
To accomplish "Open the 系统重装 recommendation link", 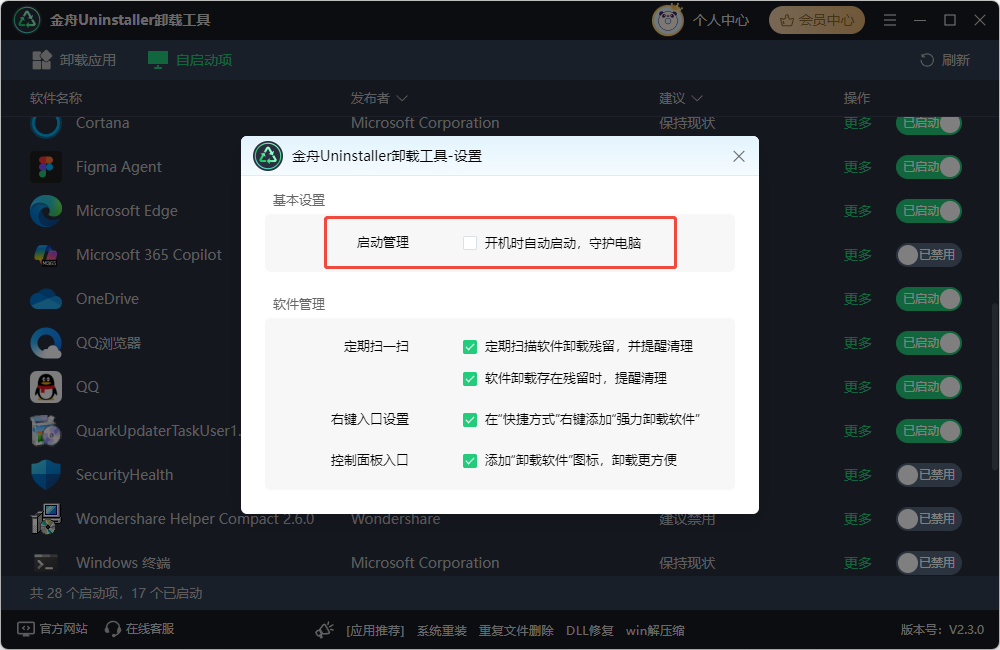I will pyautogui.click(x=441, y=631).
